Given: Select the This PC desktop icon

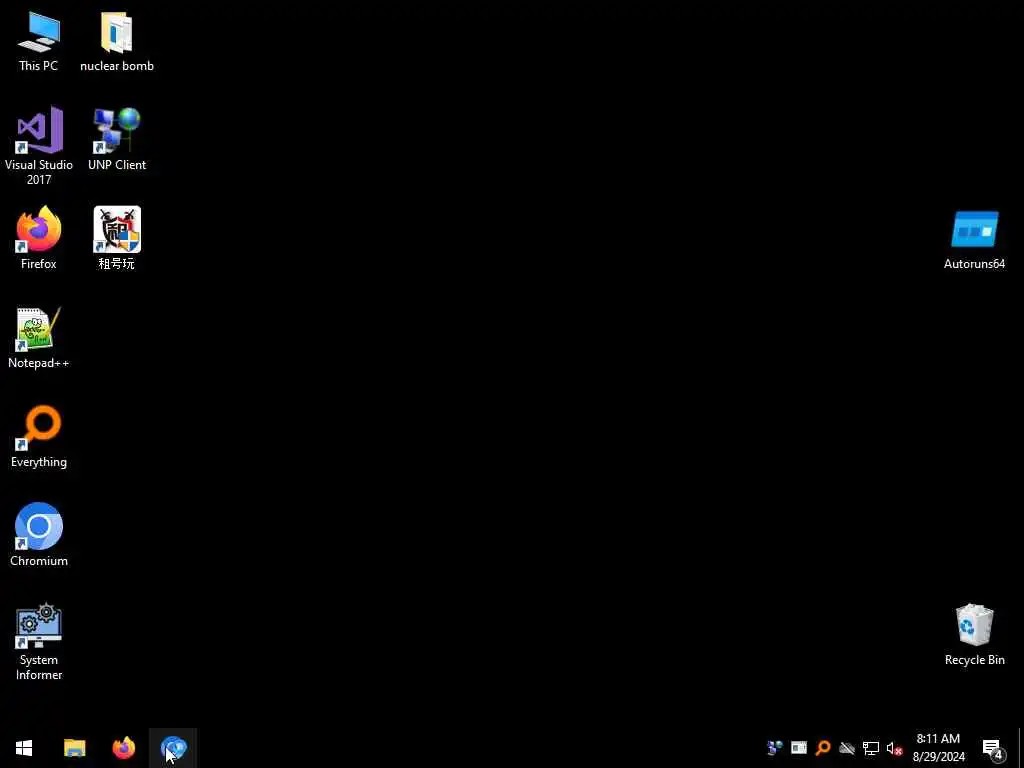Looking at the screenshot, I should [x=39, y=41].
